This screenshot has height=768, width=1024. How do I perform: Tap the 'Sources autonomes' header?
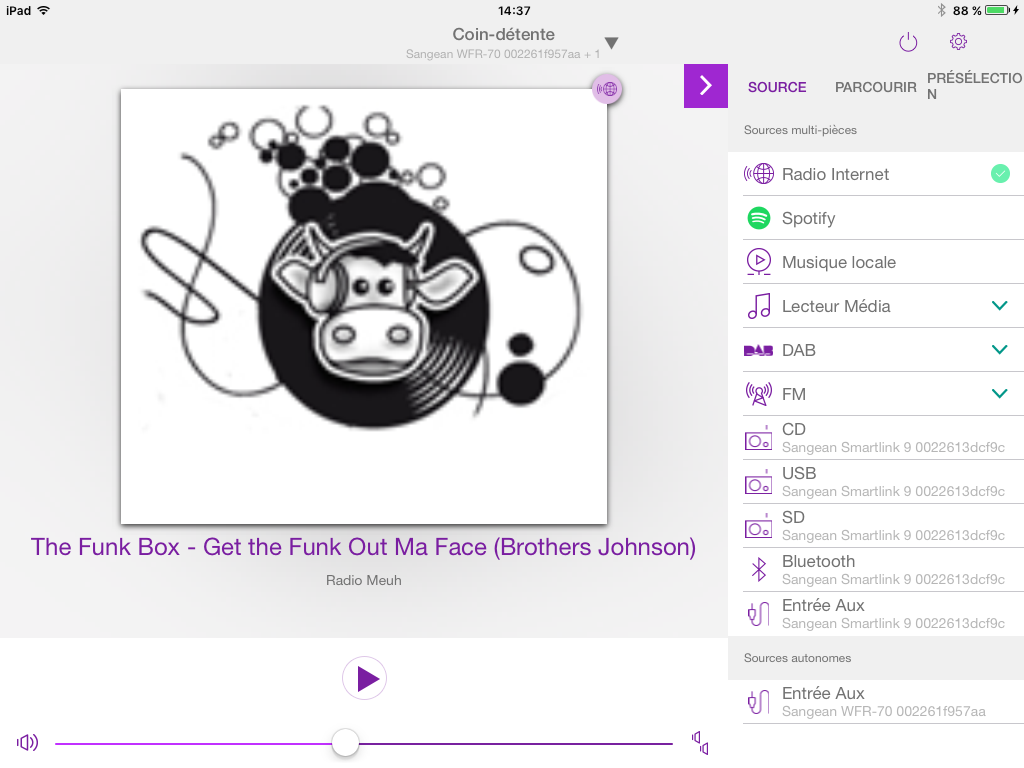(797, 658)
